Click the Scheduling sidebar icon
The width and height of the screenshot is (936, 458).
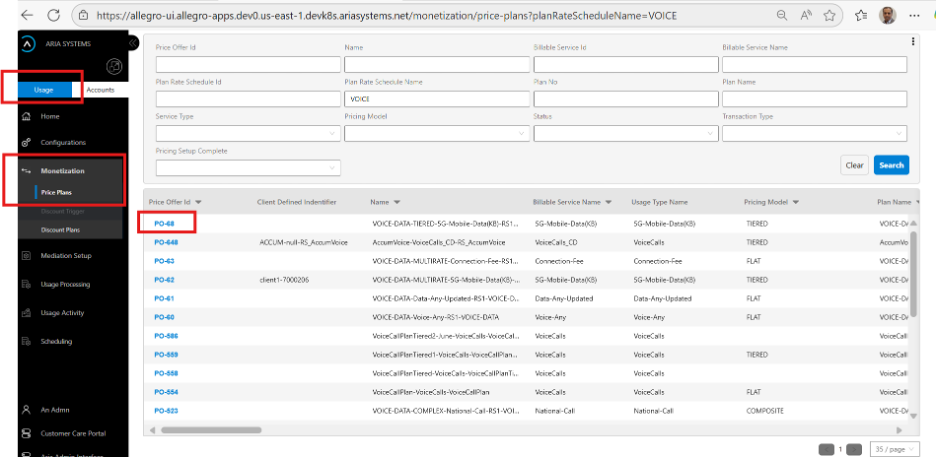(x=26, y=341)
